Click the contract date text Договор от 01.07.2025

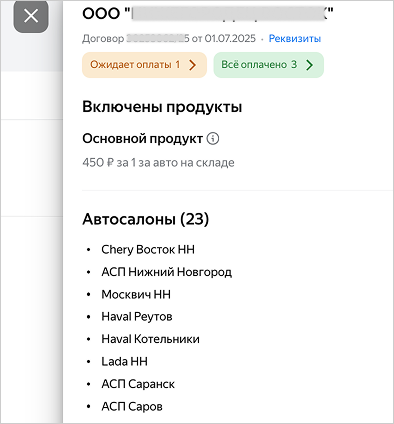(x=169, y=39)
